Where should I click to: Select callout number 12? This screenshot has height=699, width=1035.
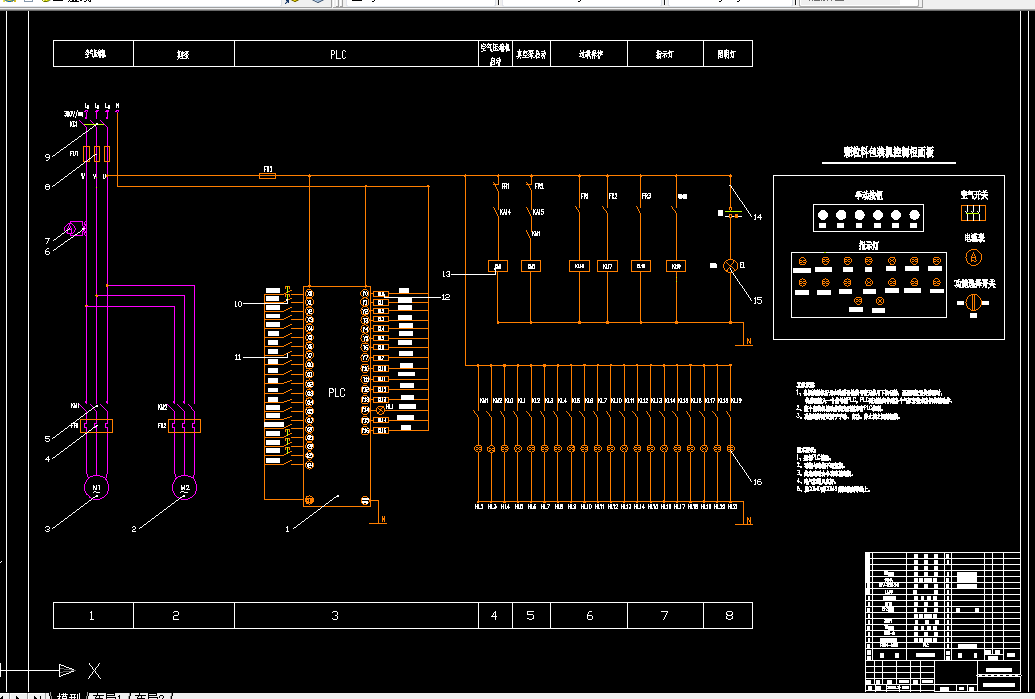tap(446, 297)
